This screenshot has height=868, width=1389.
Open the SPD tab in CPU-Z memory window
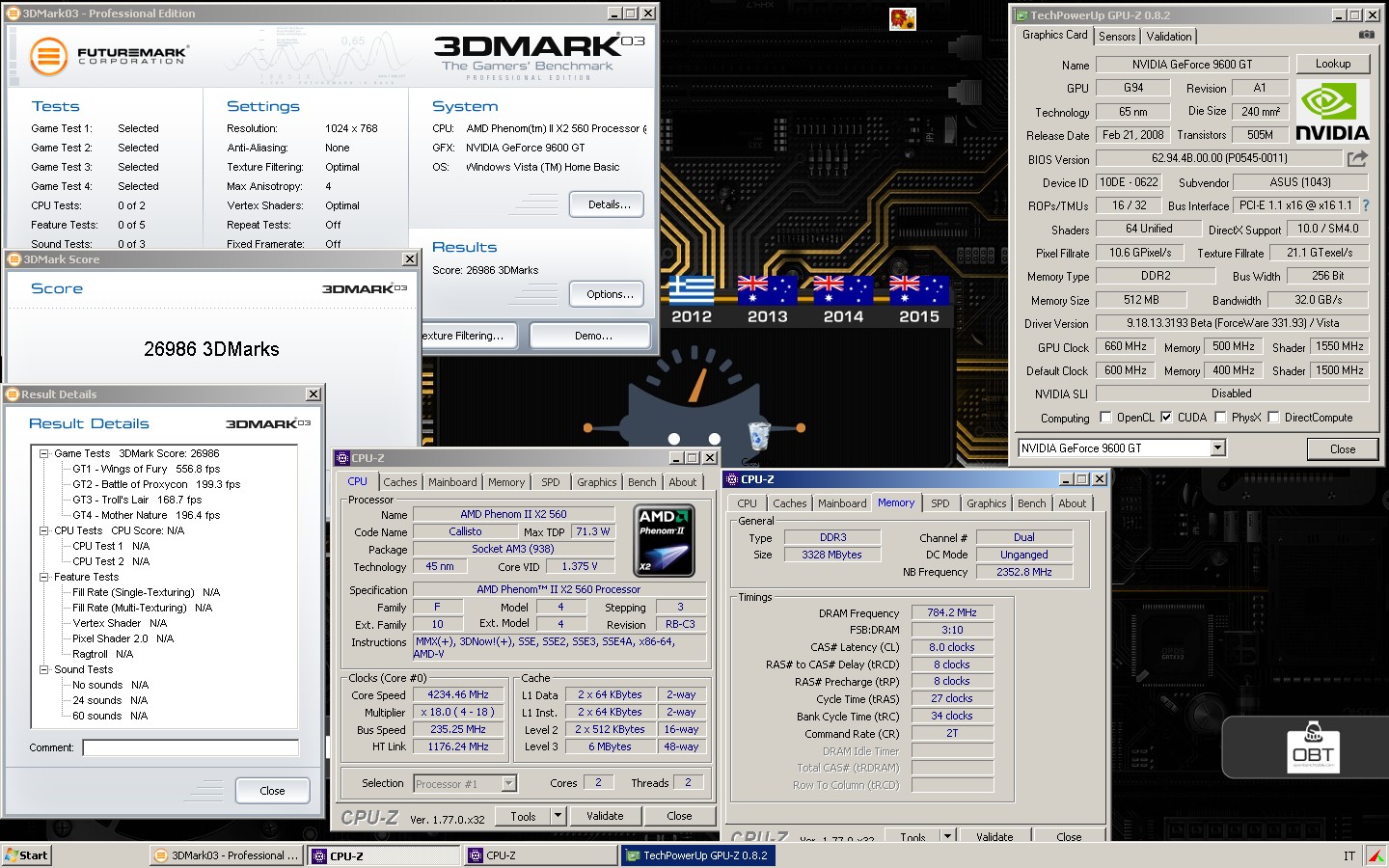pyautogui.click(x=940, y=503)
